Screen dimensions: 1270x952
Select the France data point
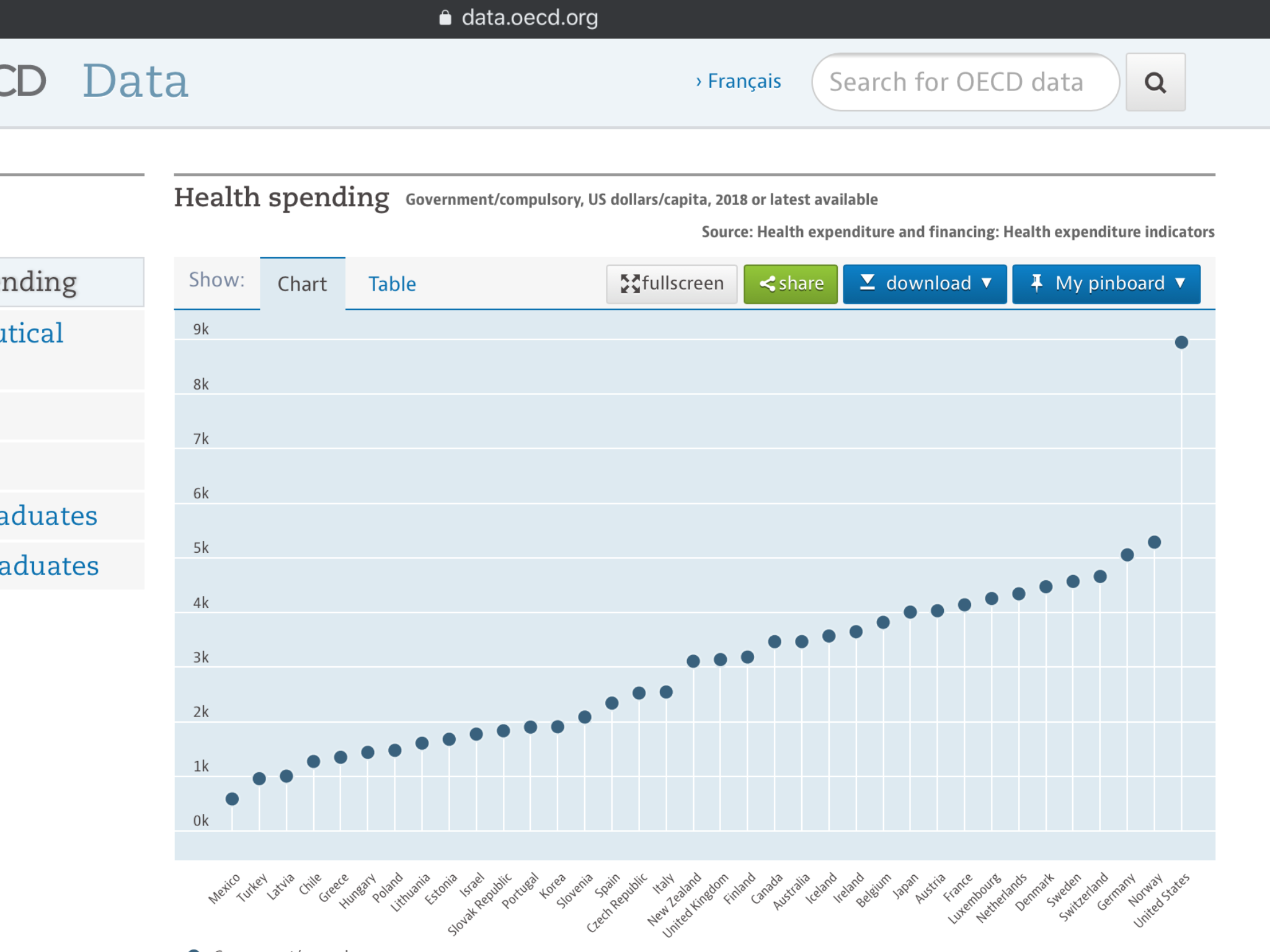tap(964, 604)
